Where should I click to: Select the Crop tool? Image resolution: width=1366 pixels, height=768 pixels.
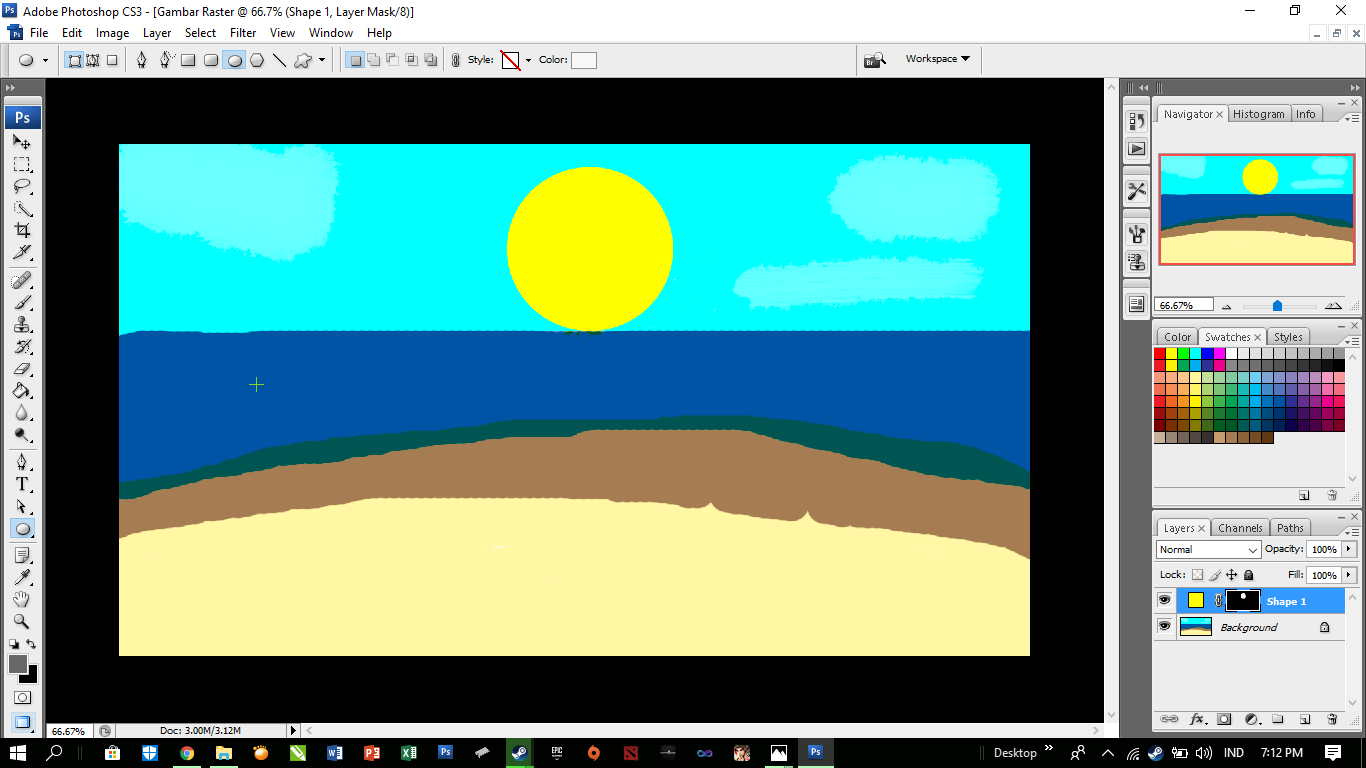pos(22,231)
